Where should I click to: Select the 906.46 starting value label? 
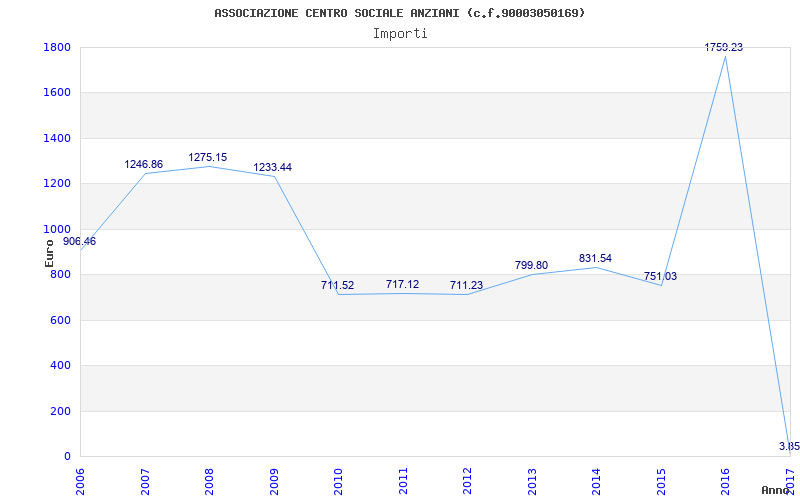click(x=79, y=241)
